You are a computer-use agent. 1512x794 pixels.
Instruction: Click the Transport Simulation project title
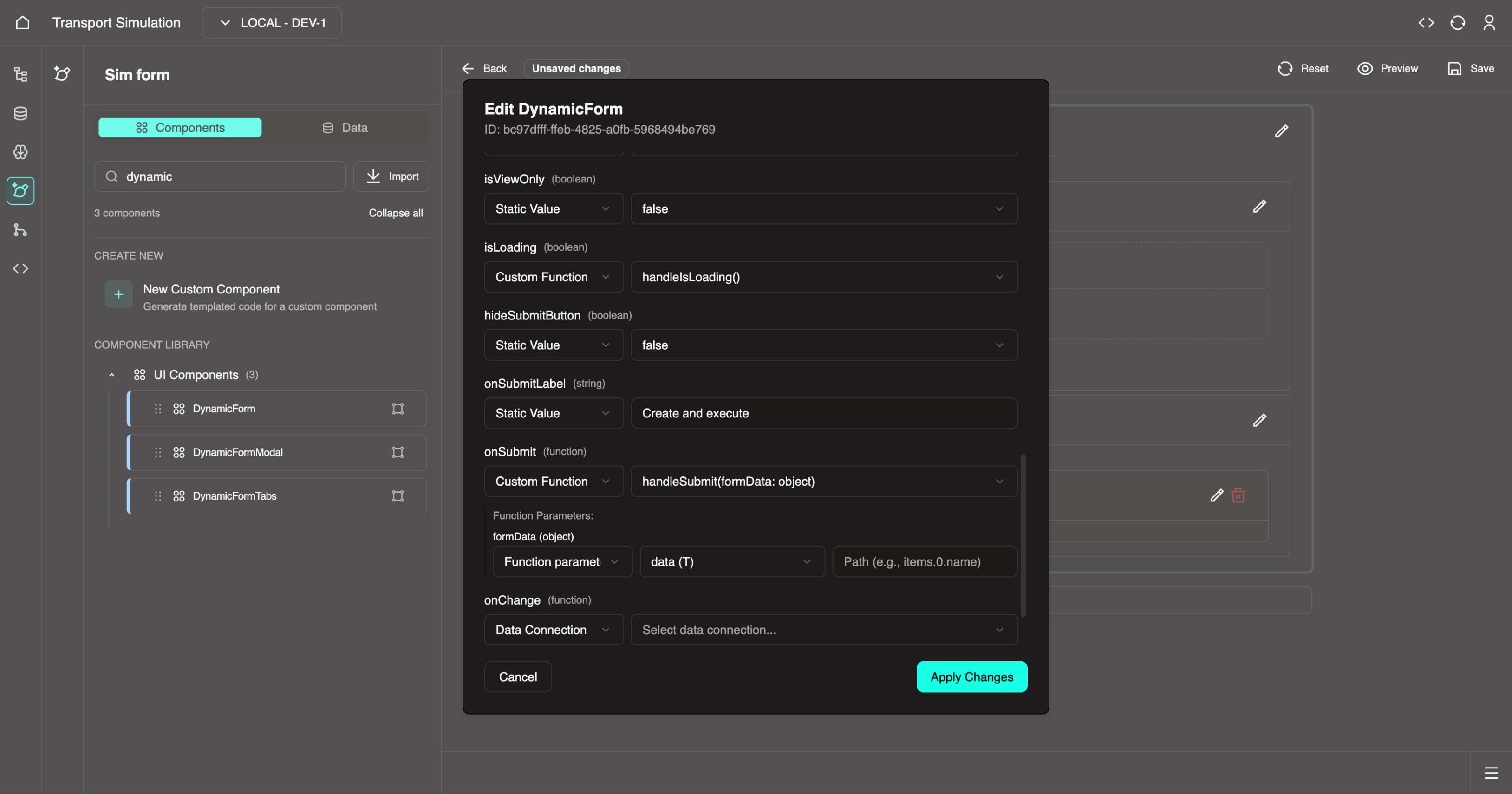click(116, 22)
